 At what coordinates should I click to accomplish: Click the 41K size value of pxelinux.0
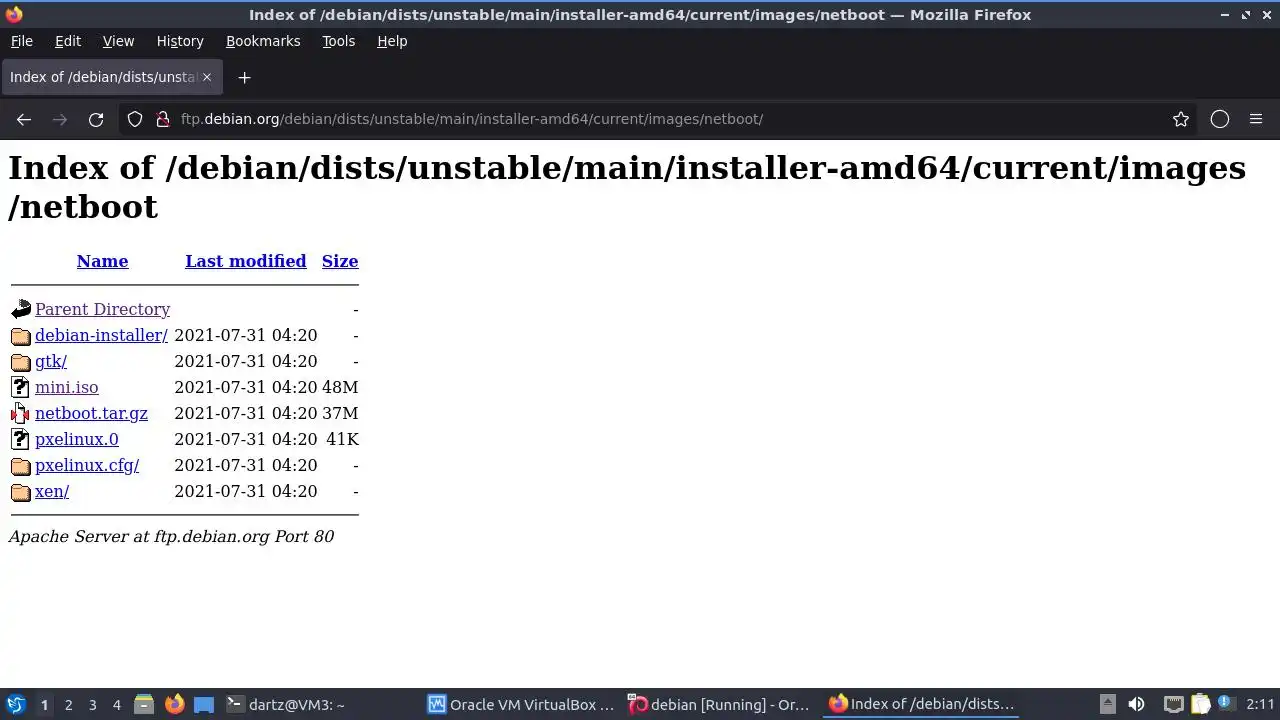342,439
